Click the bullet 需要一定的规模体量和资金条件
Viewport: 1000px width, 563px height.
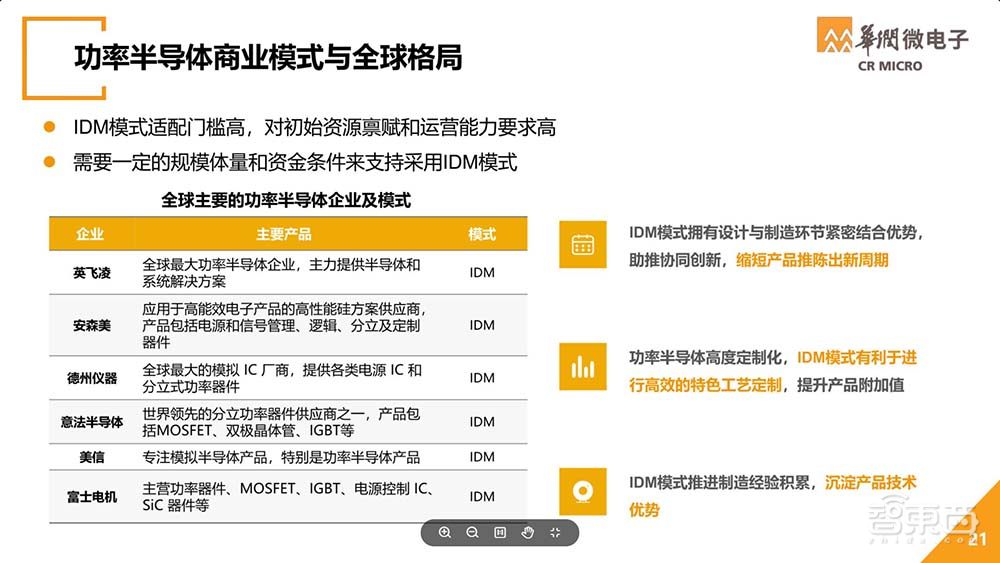click(x=295, y=163)
